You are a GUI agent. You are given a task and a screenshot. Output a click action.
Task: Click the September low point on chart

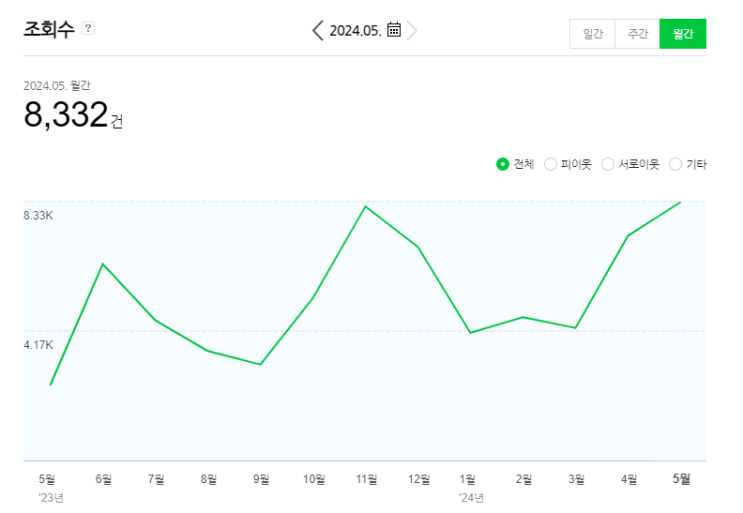click(x=260, y=364)
